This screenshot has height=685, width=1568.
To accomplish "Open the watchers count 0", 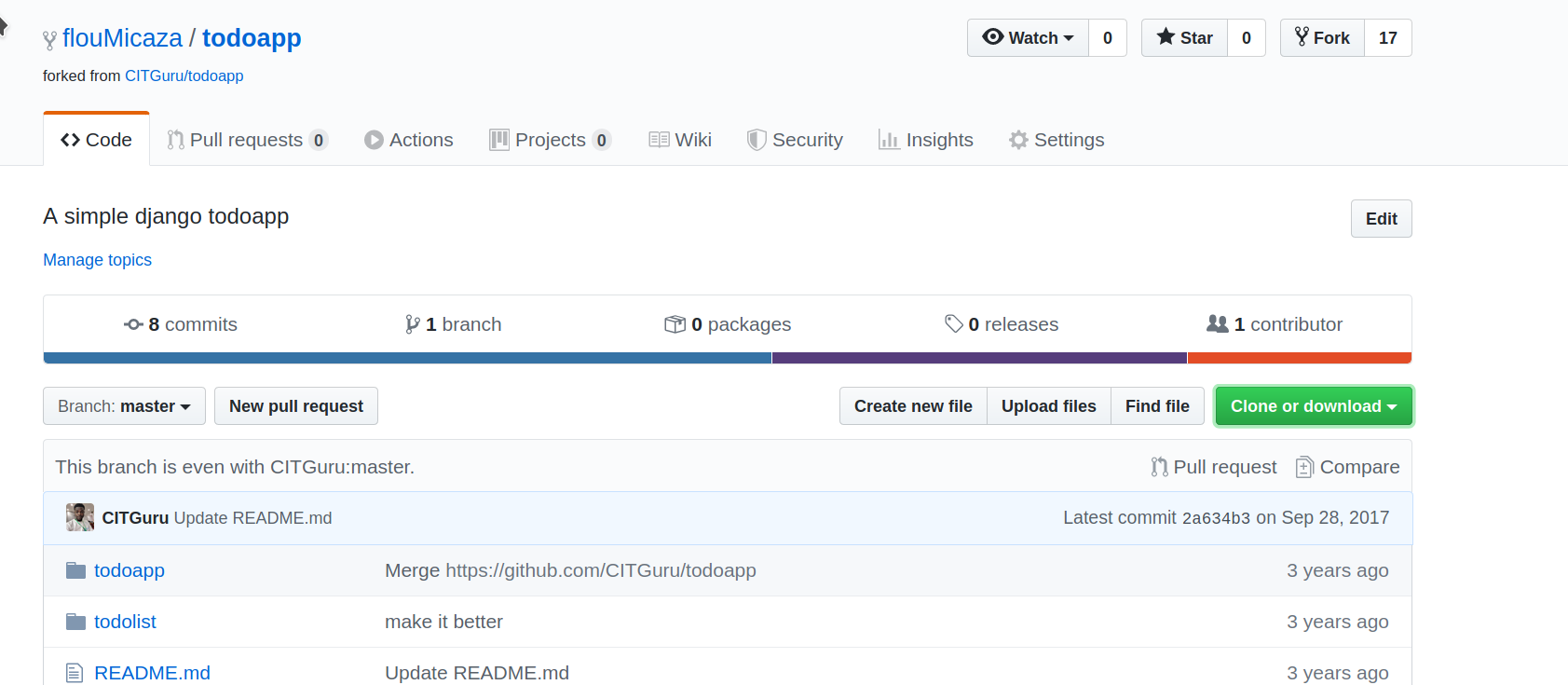I will pyautogui.click(x=1108, y=37).
